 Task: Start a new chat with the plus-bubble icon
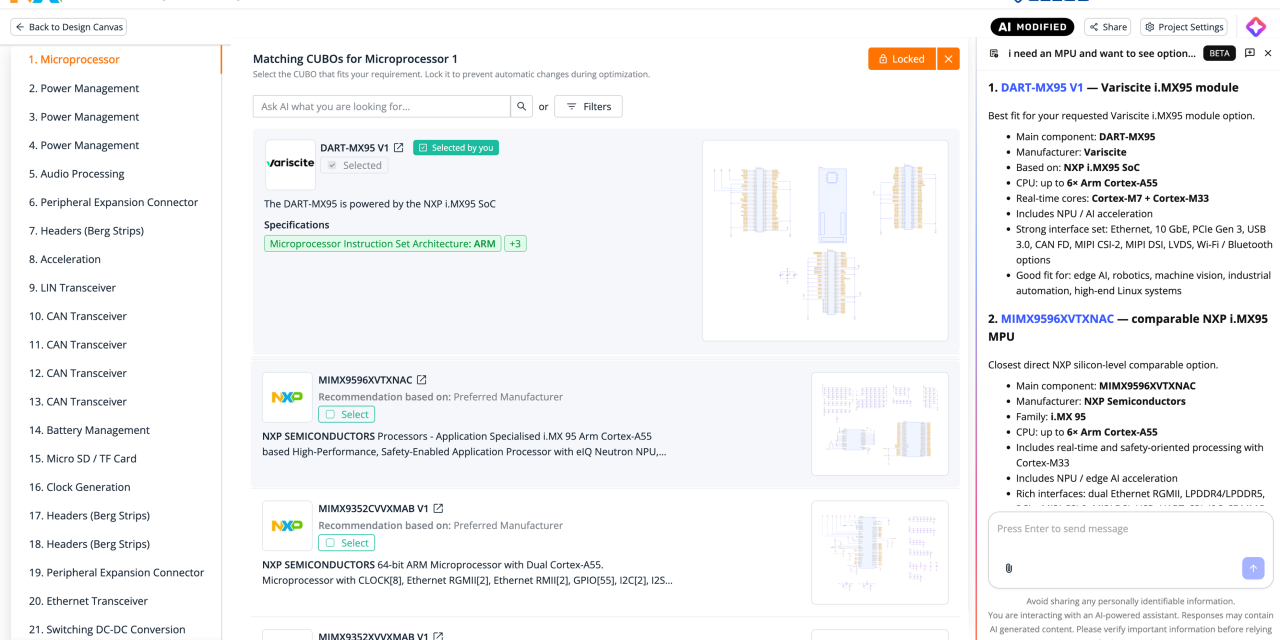pyautogui.click(x=1250, y=53)
